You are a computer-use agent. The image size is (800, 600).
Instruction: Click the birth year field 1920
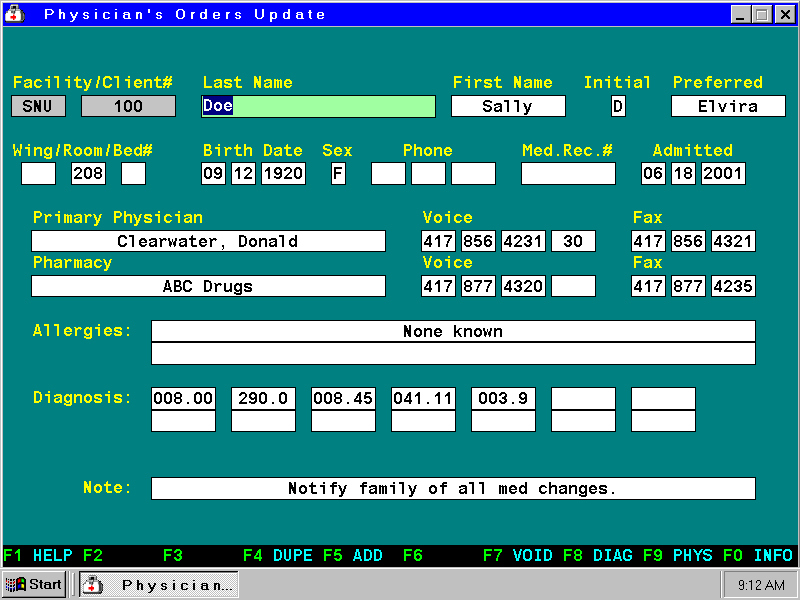284,173
